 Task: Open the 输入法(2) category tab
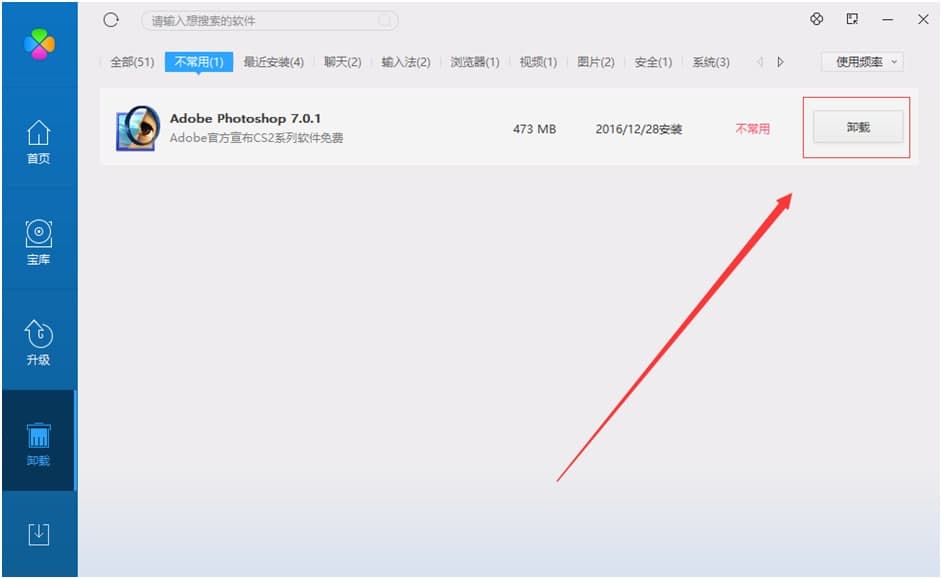[x=406, y=62]
